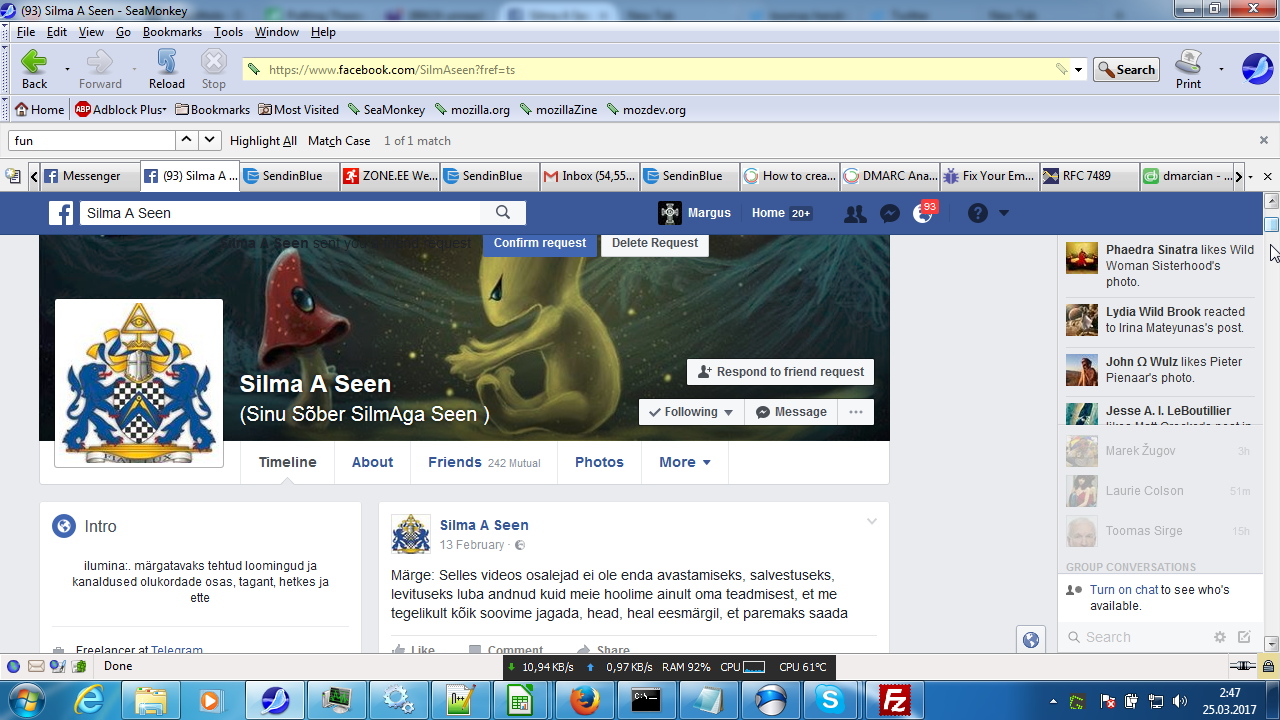Open the Bookmarks menu
This screenshot has height=720, width=1280.
172,32
